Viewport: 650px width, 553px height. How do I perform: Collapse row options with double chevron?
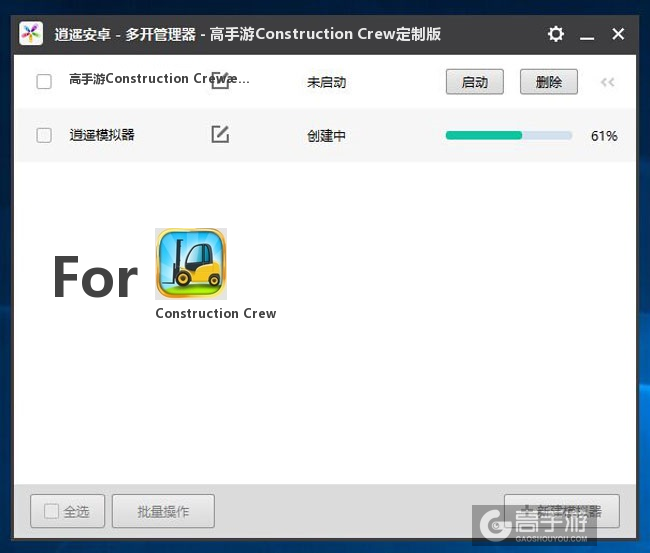608,82
